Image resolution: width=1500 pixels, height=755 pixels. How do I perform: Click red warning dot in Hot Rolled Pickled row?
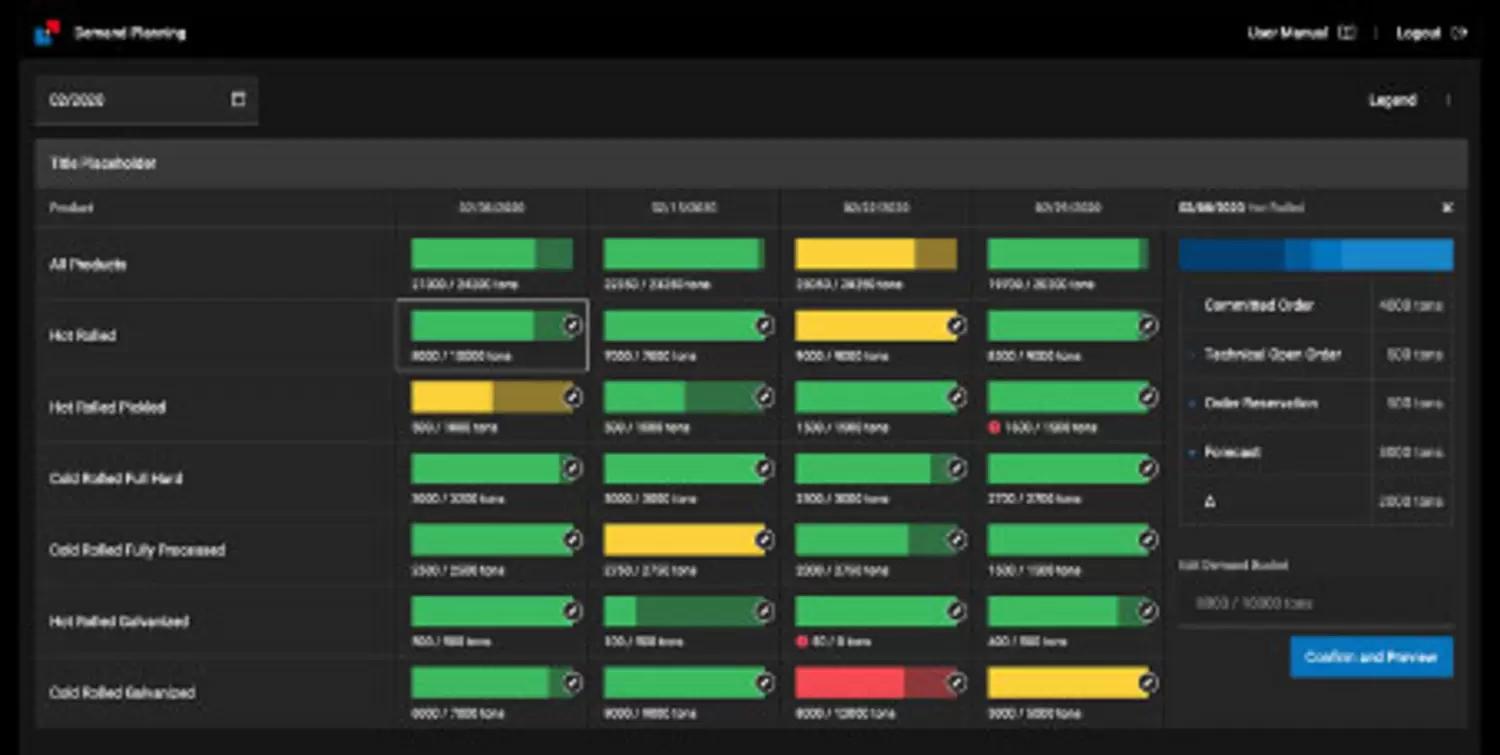click(x=994, y=428)
